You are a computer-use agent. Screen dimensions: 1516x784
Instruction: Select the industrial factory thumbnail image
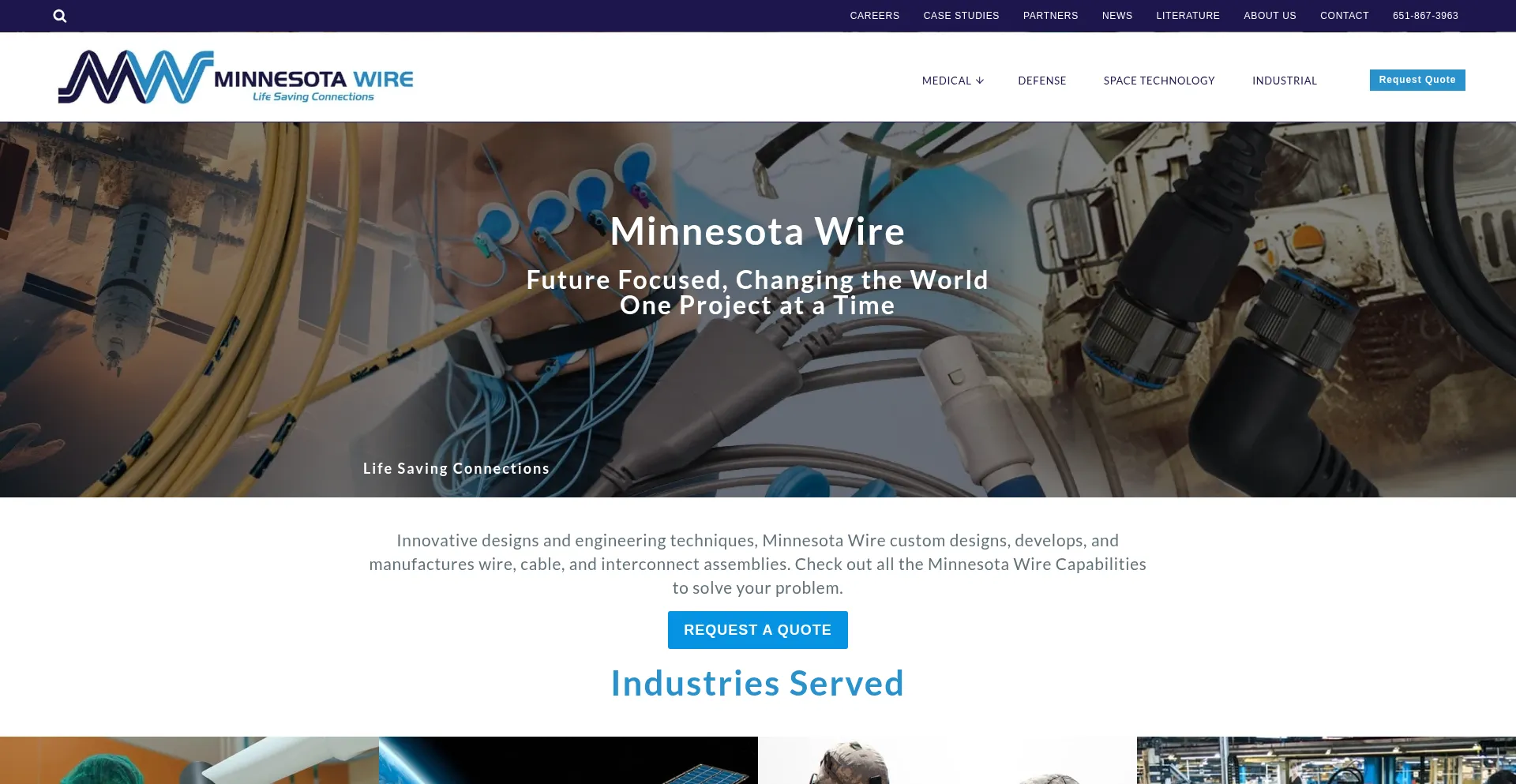point(1326,760)
